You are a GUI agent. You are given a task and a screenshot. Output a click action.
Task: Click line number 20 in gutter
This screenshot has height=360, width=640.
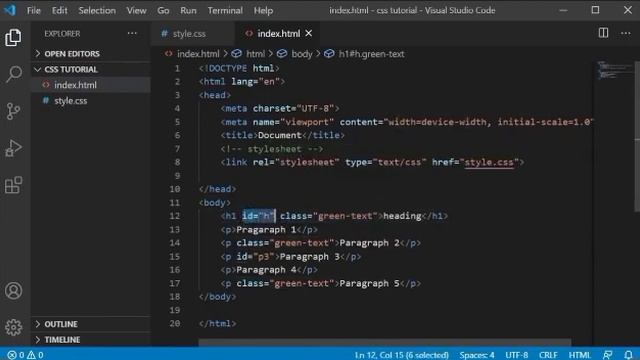coord(175,323)
